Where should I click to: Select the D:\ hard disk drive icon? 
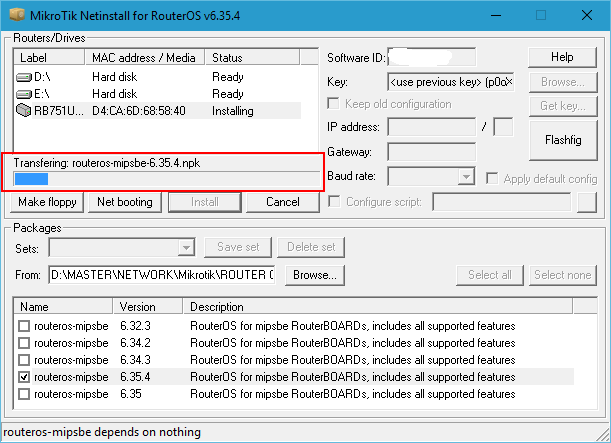point(23,77)
